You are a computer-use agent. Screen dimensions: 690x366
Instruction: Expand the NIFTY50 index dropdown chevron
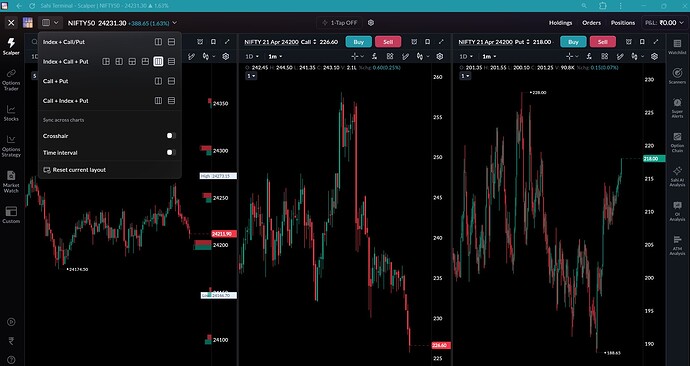click(175, 23)
